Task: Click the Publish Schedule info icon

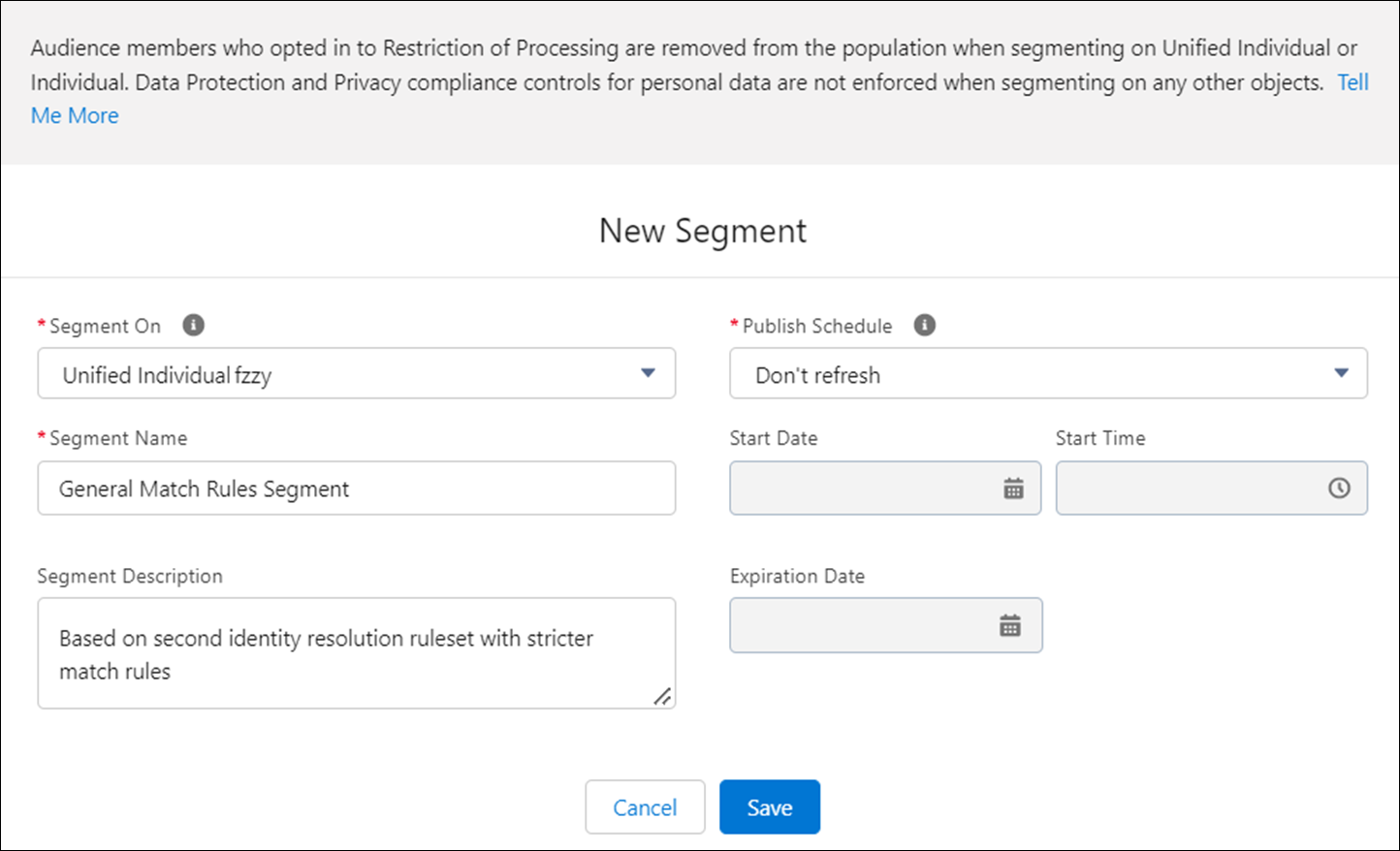Action: click(x=925, y=325)
